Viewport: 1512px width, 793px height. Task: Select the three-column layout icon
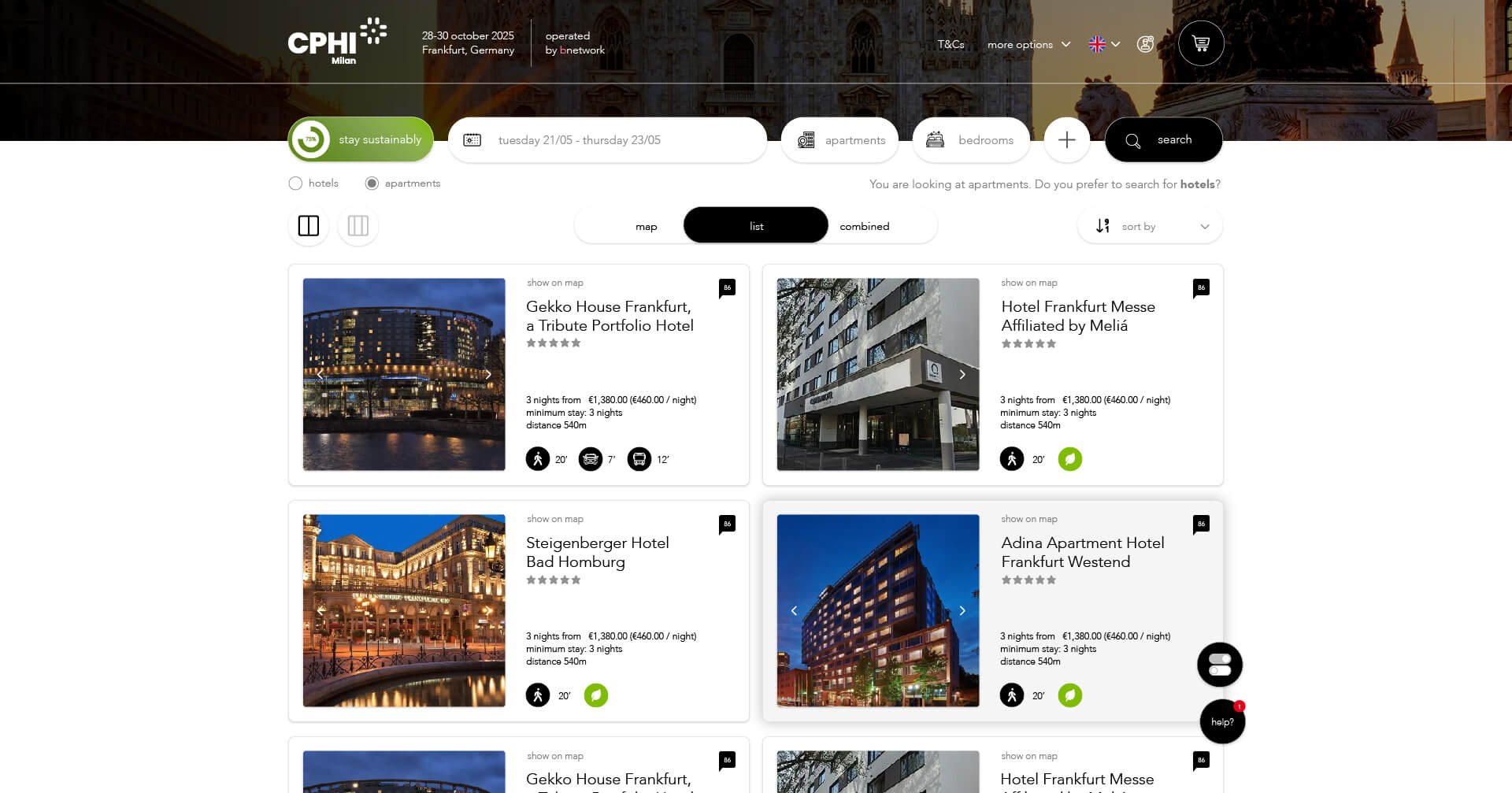pos(358,226)
